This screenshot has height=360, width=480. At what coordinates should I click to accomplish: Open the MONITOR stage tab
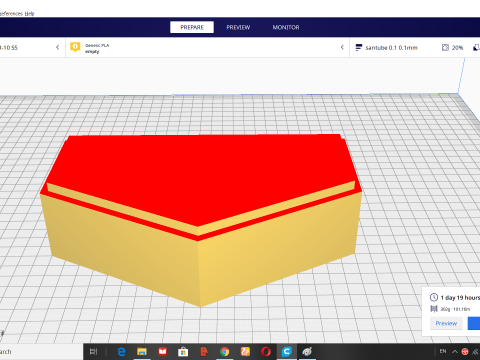point(286,27)
